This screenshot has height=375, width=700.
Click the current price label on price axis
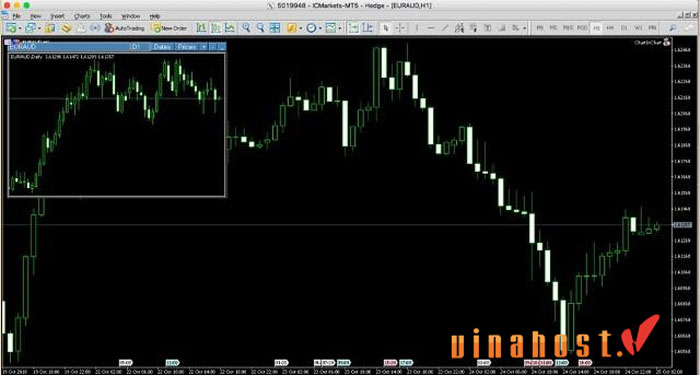click(x=682, y=225)
